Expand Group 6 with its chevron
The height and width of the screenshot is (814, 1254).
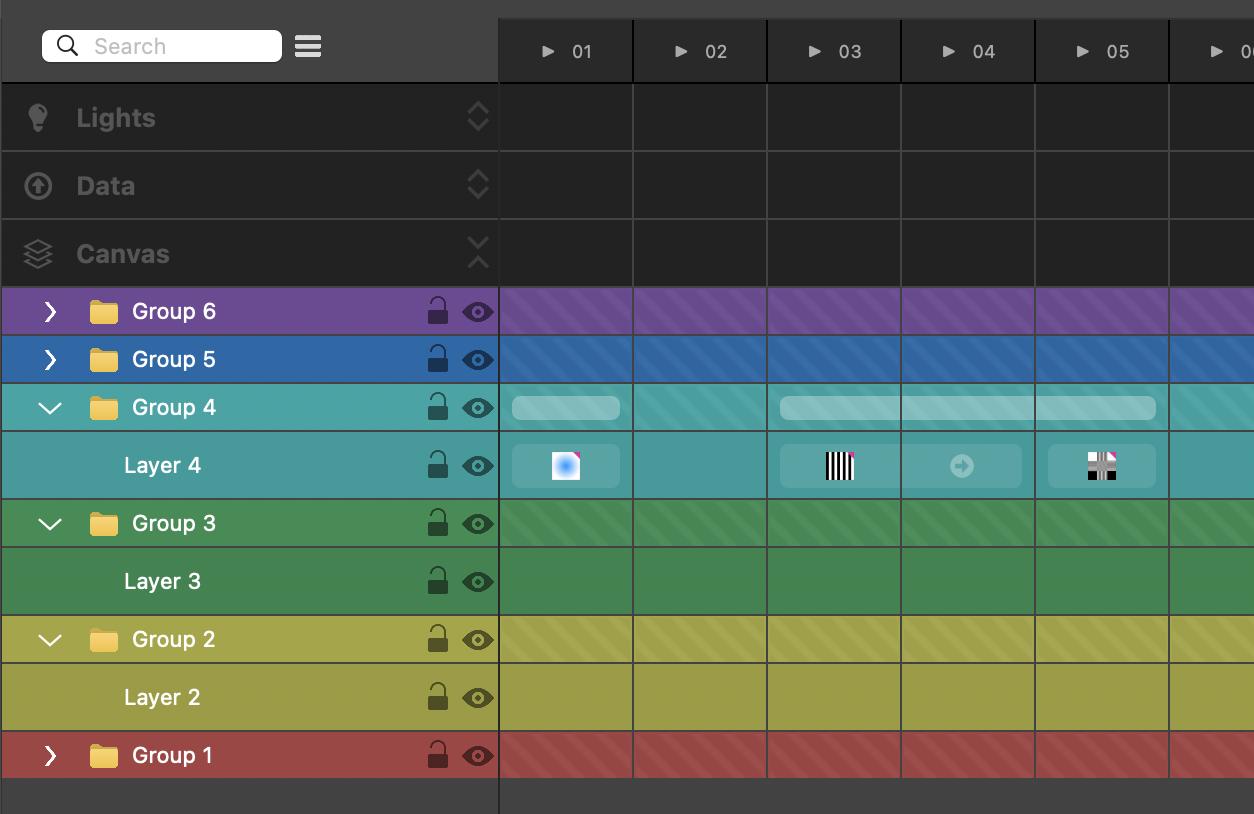[x=50, y=312]
